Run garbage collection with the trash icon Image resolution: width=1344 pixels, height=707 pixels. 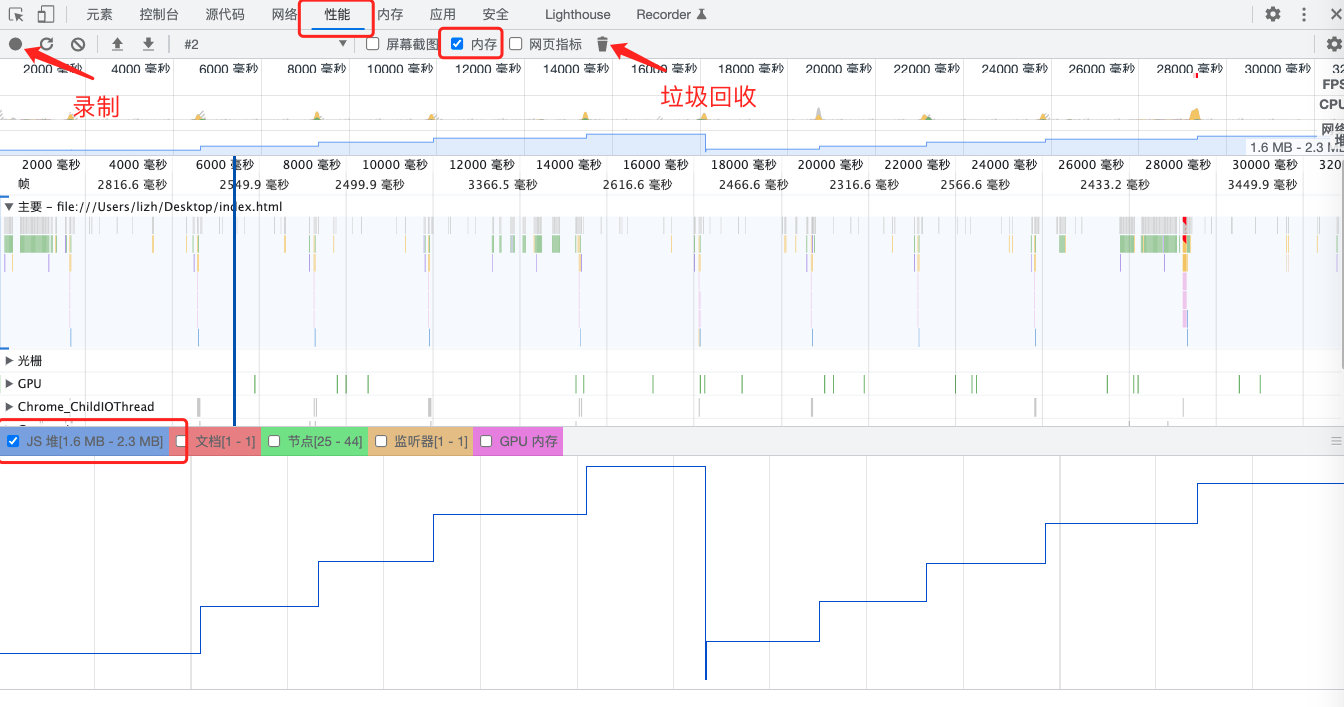(602, 44)
